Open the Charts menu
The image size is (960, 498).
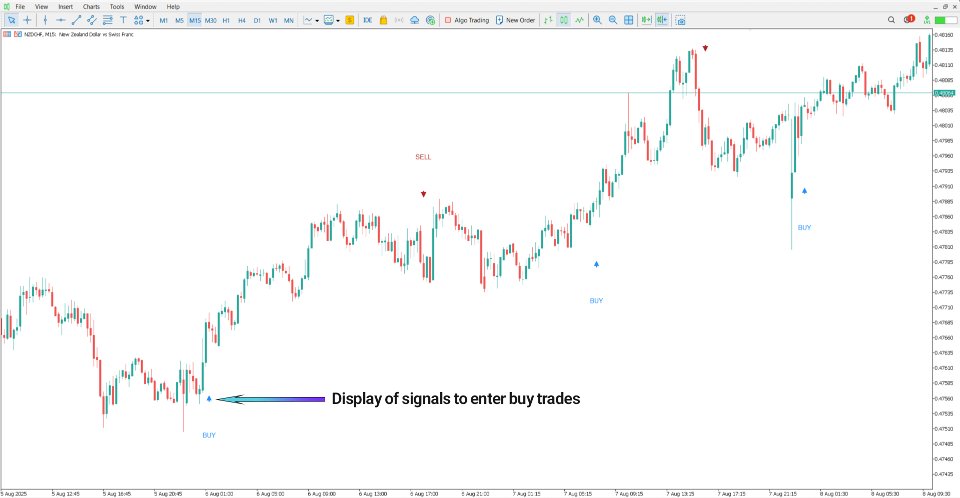[x=91, y=7]
